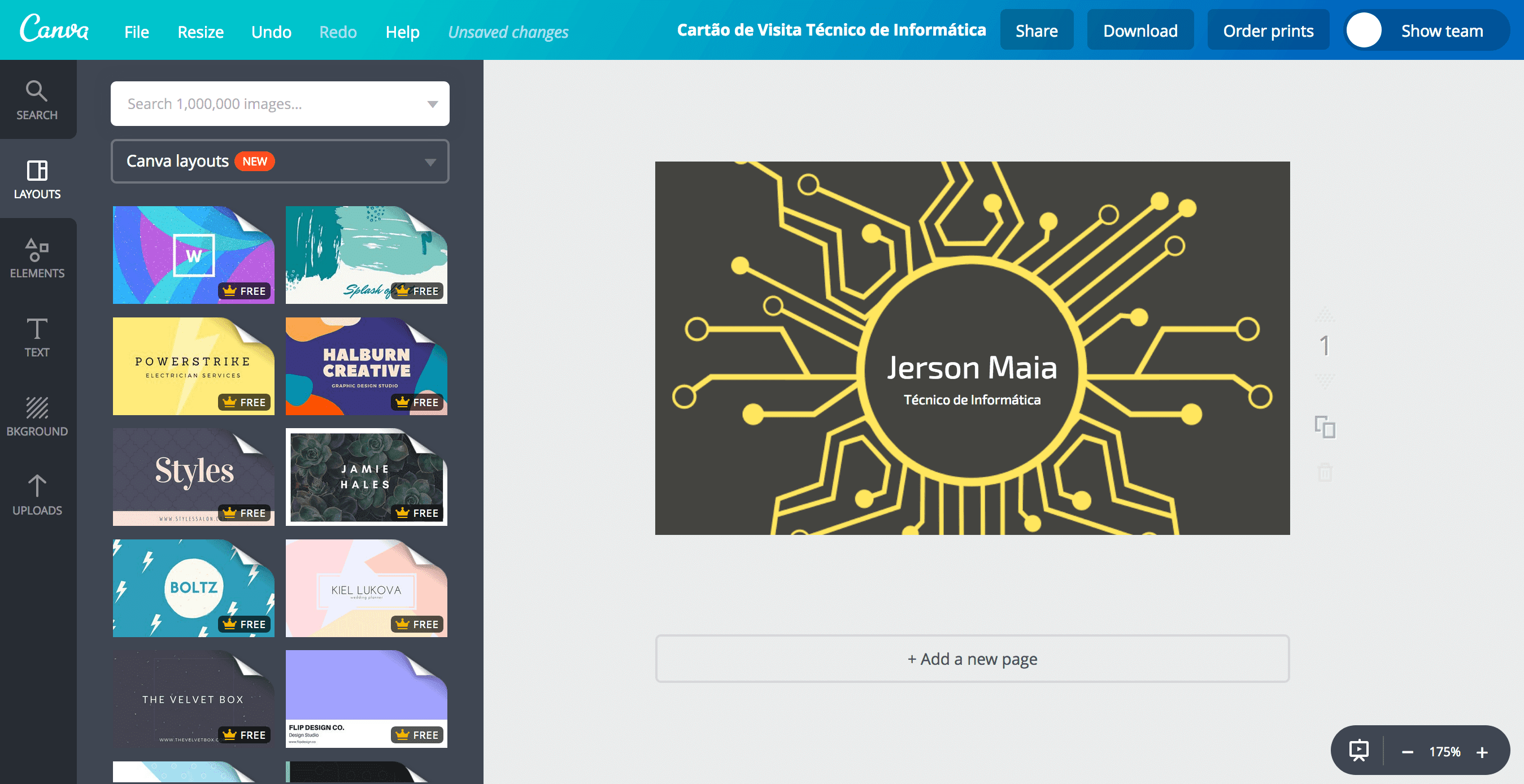Zoom out with the minus icon
This screenshot has height=784, width=1524.
1408,752
